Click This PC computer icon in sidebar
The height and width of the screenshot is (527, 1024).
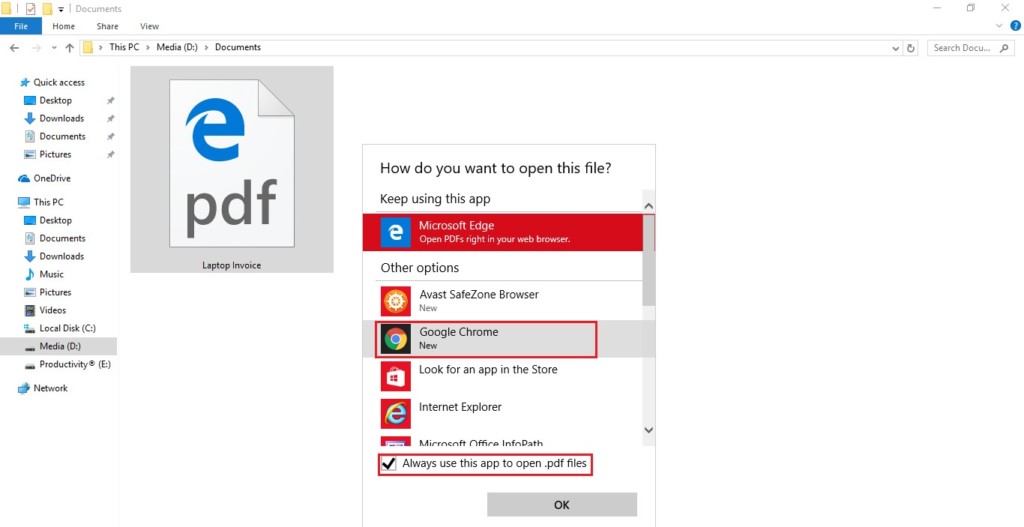pos(24,202)
